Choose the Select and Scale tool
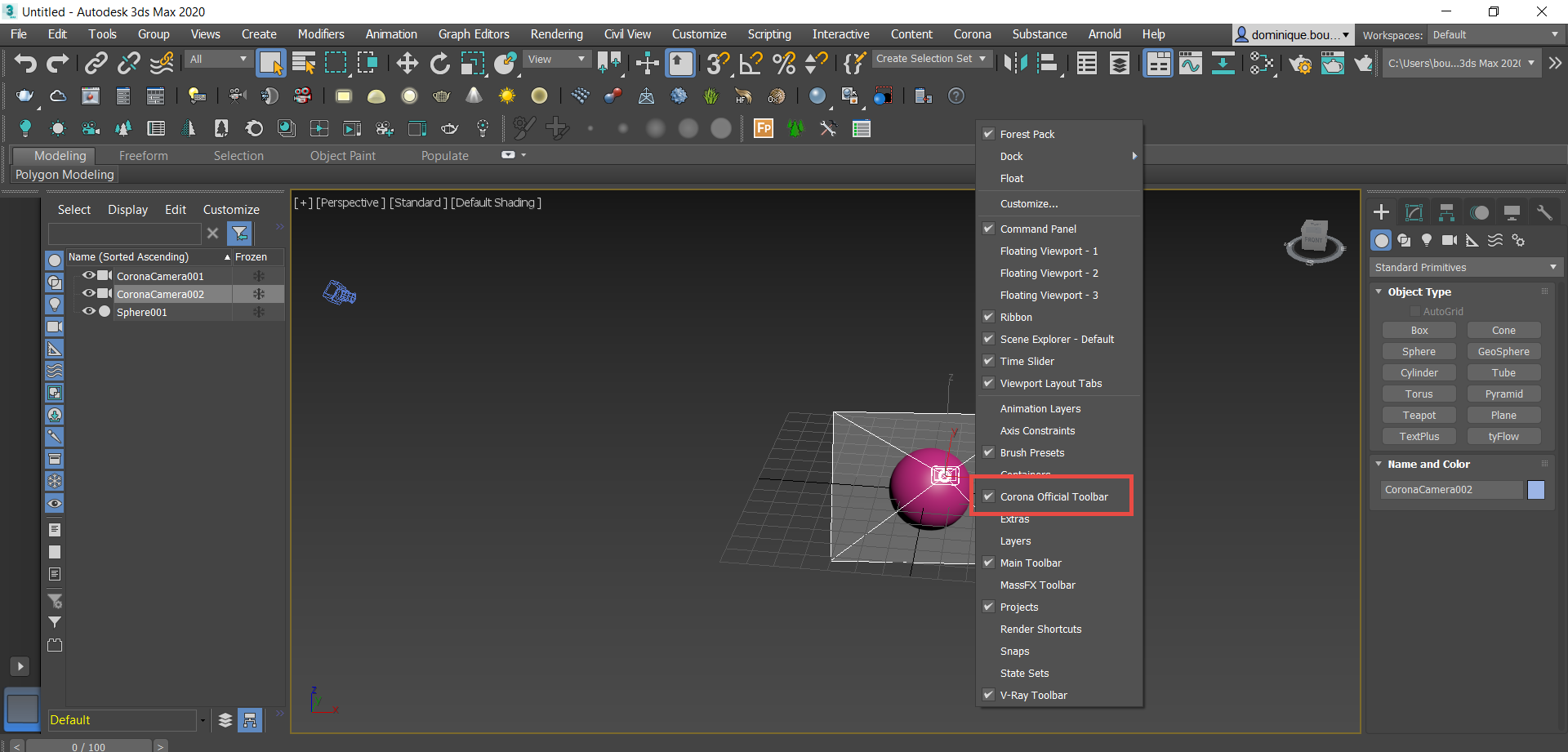1568x752 pixels. pos(472,63)
